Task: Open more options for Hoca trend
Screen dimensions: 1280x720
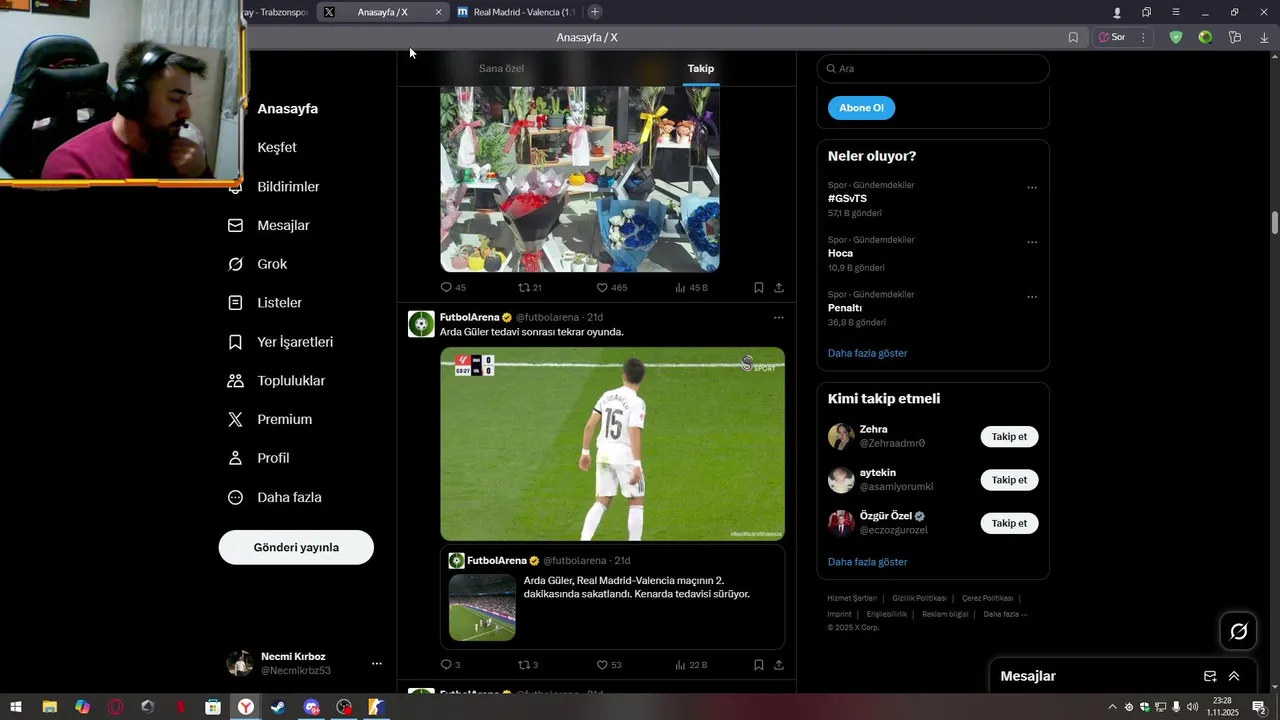Action: [x=1032, y=242]
